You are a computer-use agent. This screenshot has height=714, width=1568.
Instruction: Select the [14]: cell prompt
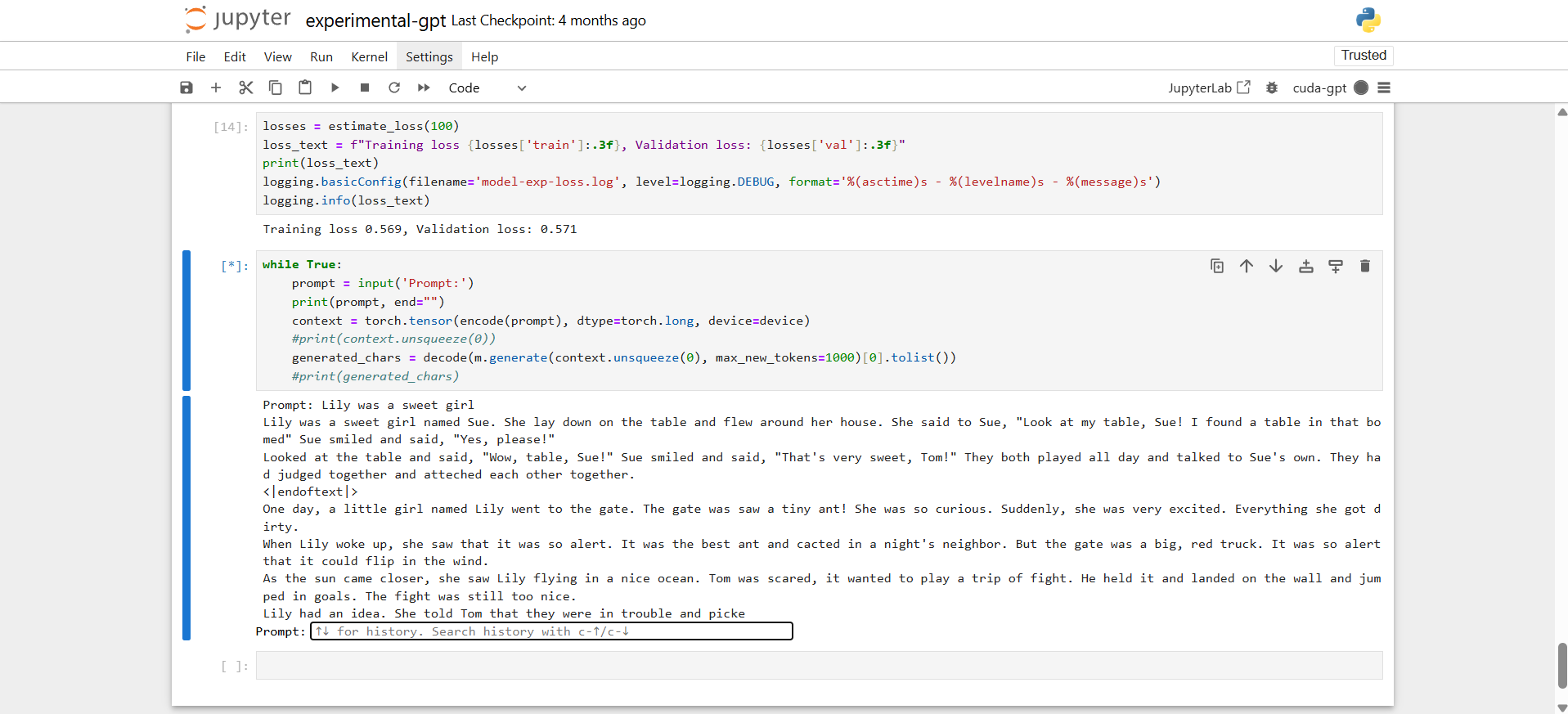(231, 127)
